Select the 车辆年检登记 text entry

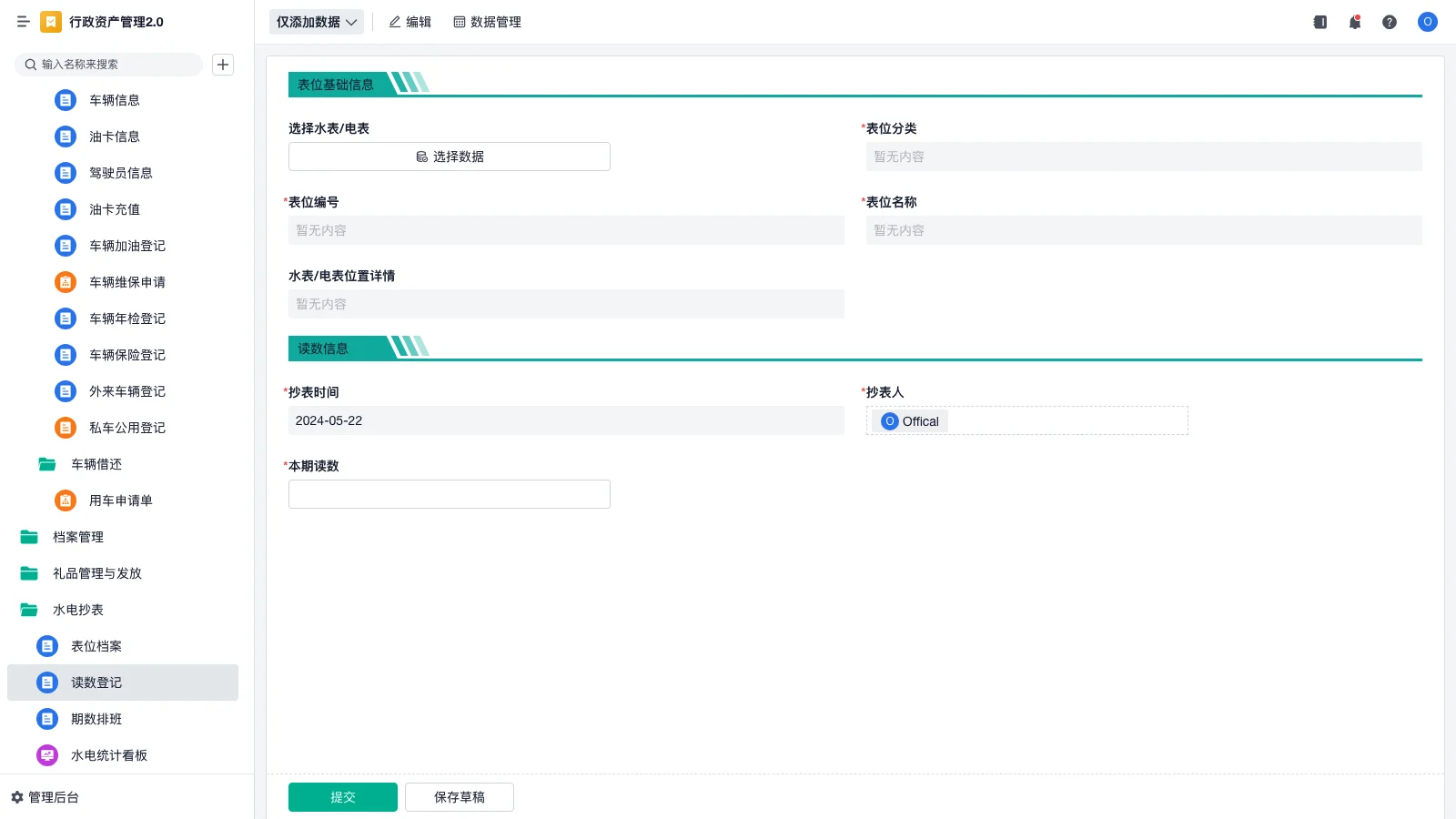point(127,318)
